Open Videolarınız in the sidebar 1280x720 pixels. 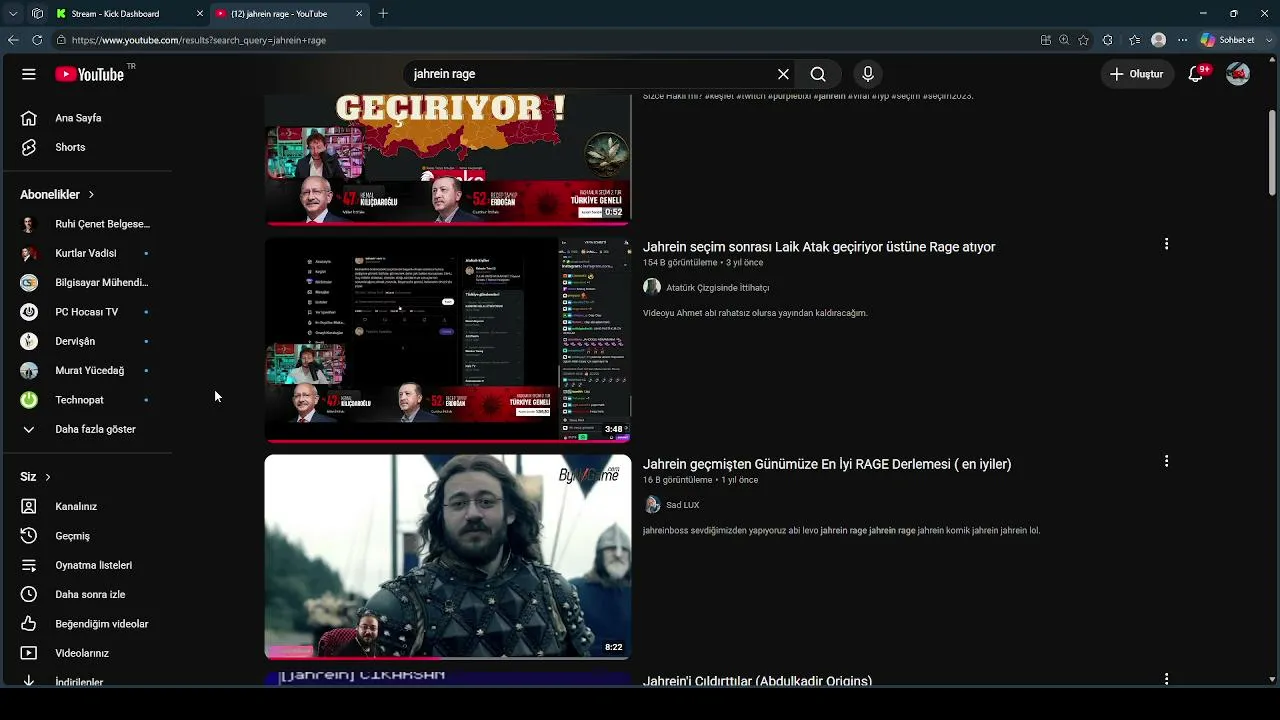pyautogui.click(x=82, y=653)
